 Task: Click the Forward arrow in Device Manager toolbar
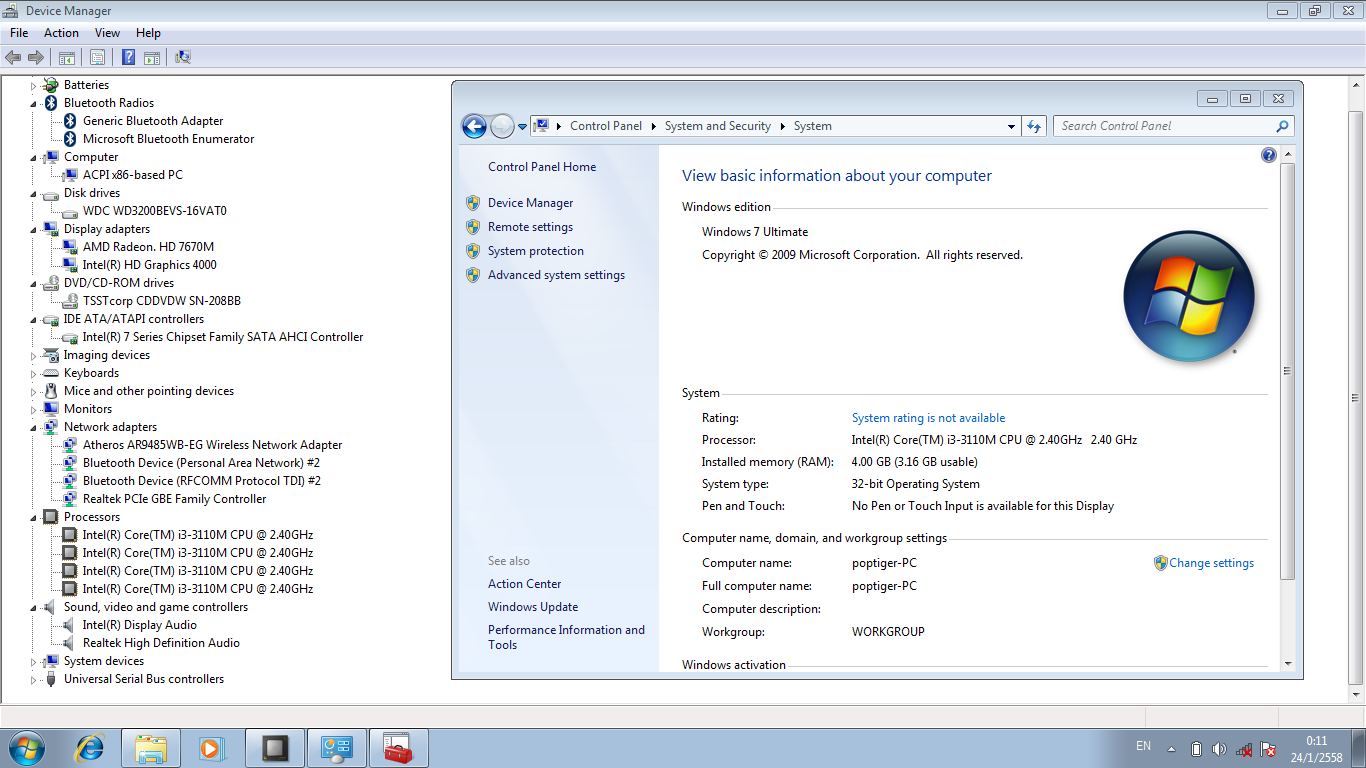point(36,57)
